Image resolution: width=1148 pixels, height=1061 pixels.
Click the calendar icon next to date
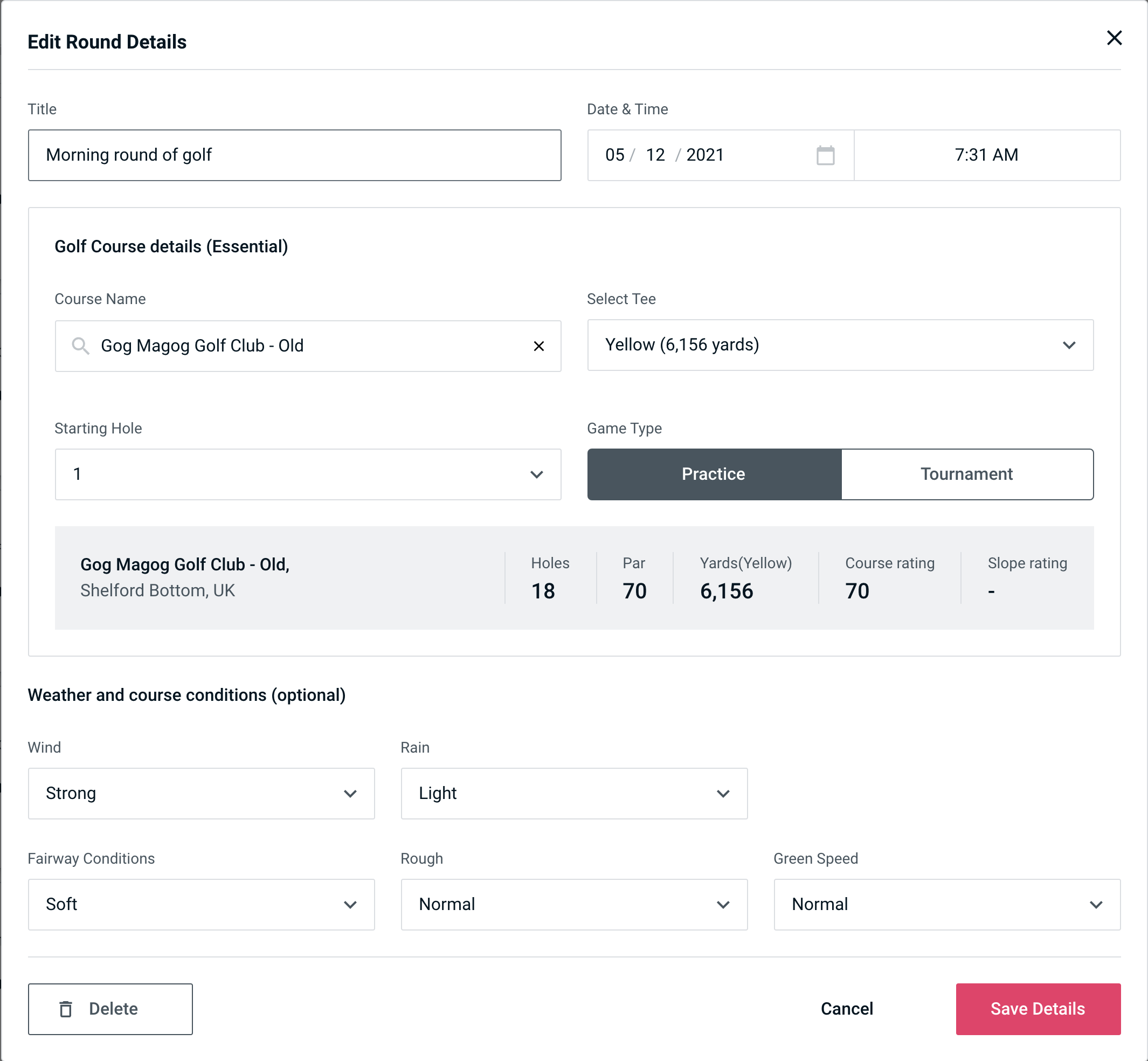tap(824, 155)
